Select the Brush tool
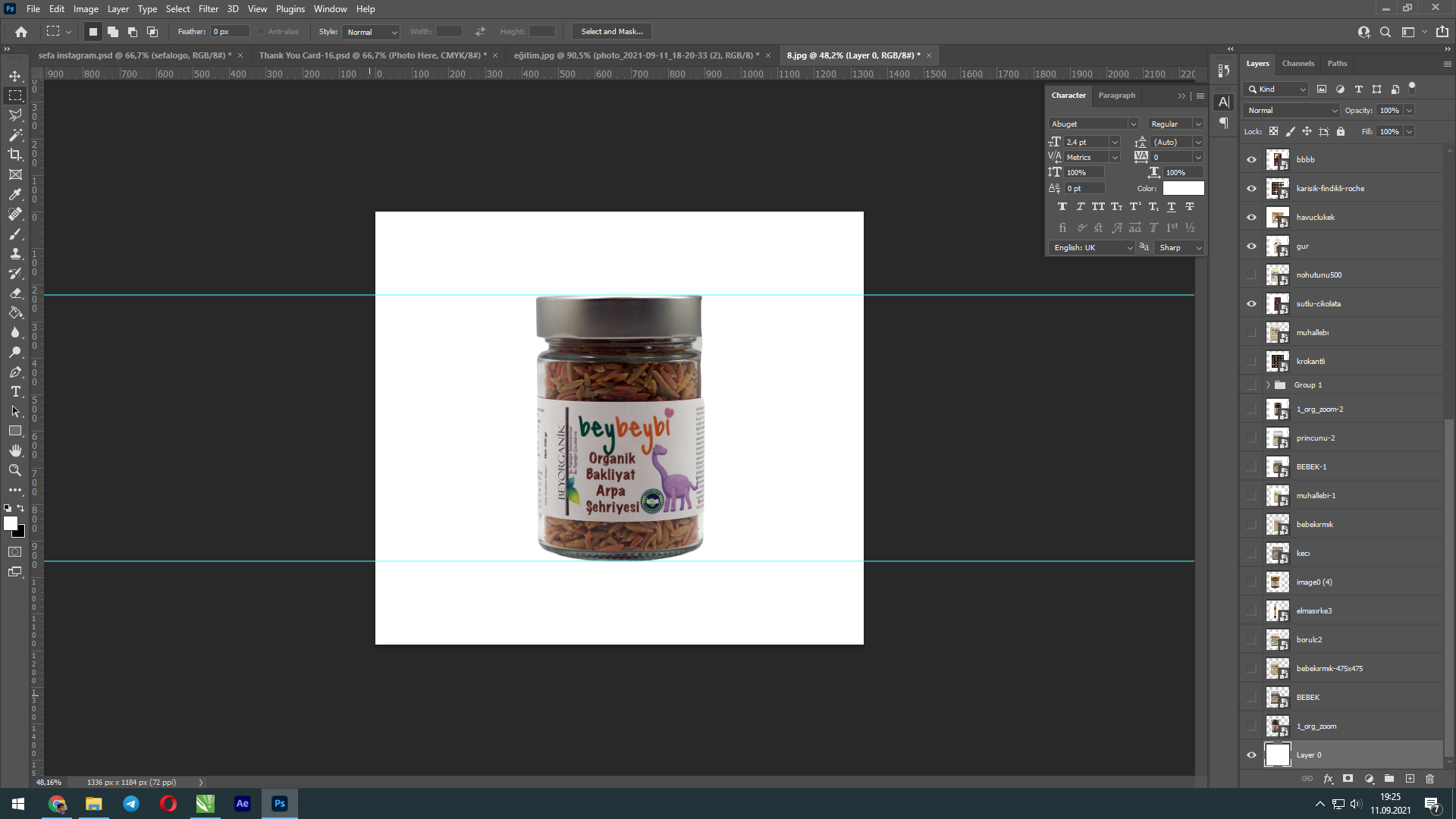The height and width of the screenshot is (819, 1456). pos(15,234)
